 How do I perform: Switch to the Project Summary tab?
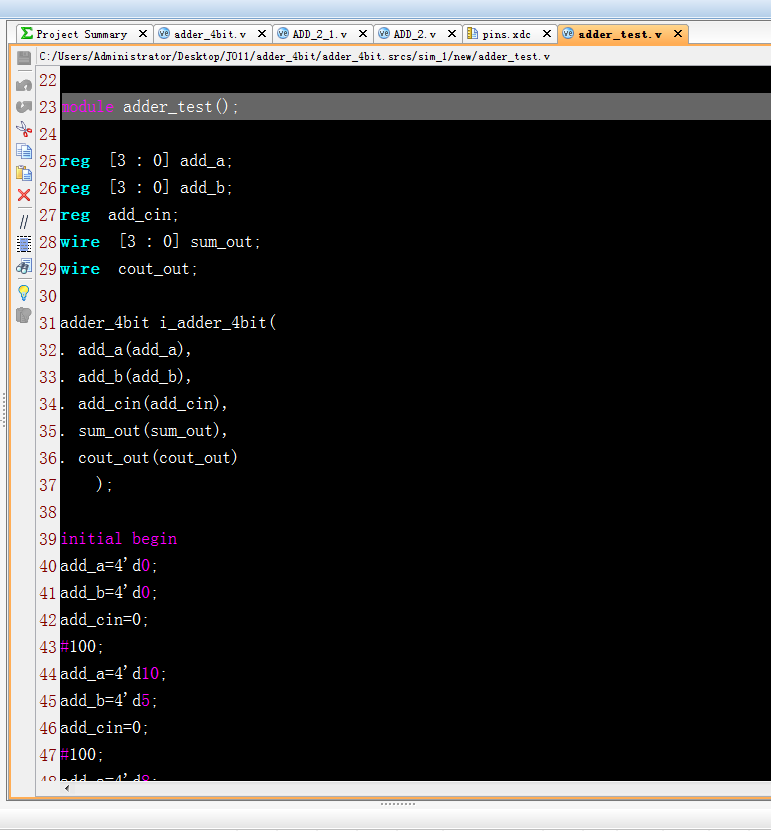pos(82,34)
